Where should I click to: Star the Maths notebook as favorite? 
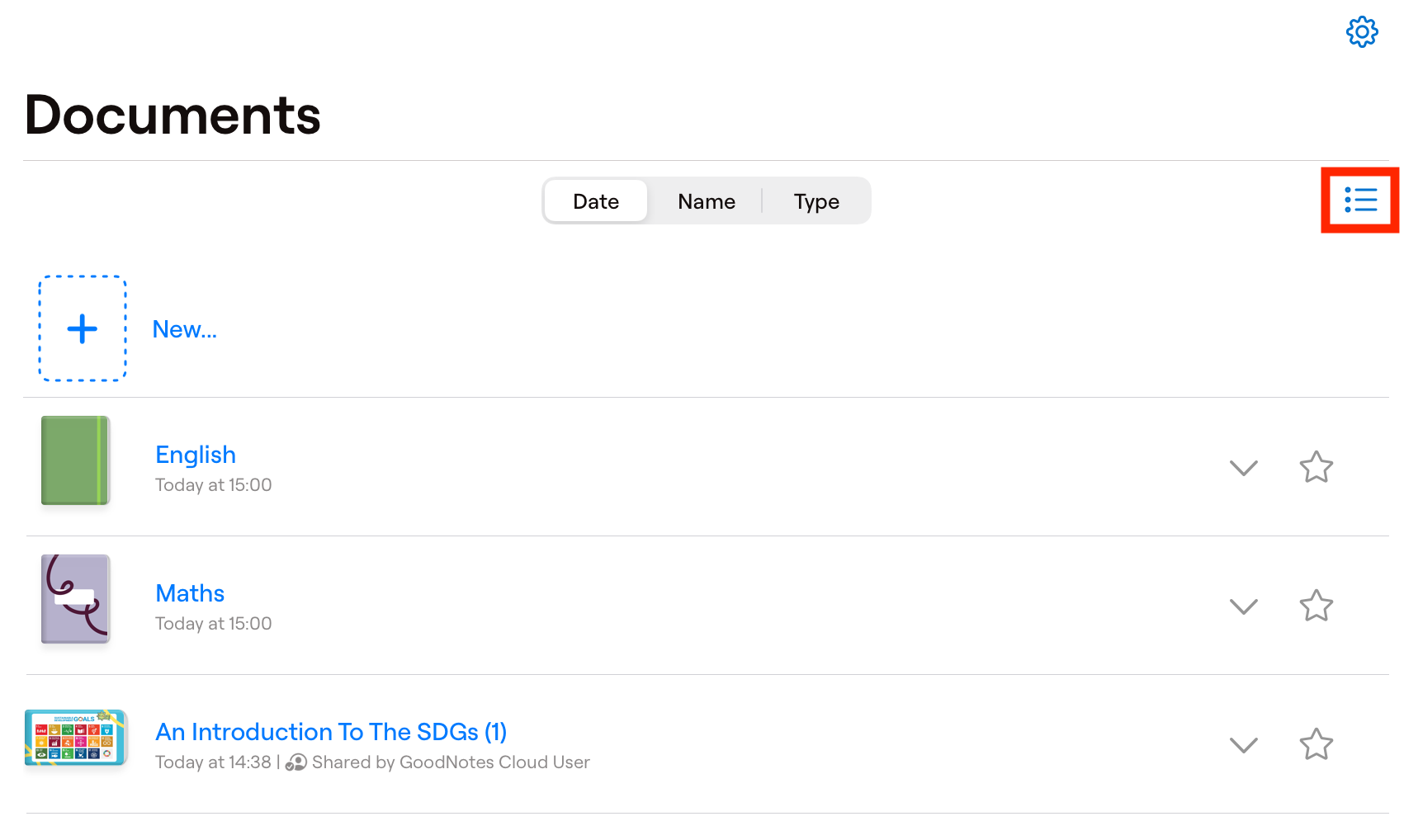[1316, 606]
